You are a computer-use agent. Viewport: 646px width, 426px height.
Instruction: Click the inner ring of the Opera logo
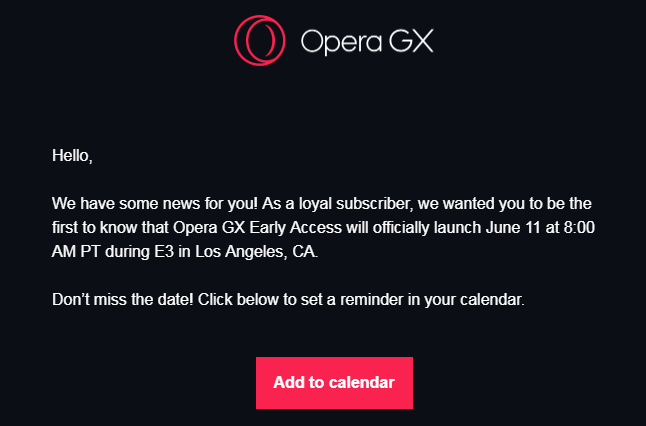coord(261,40)
